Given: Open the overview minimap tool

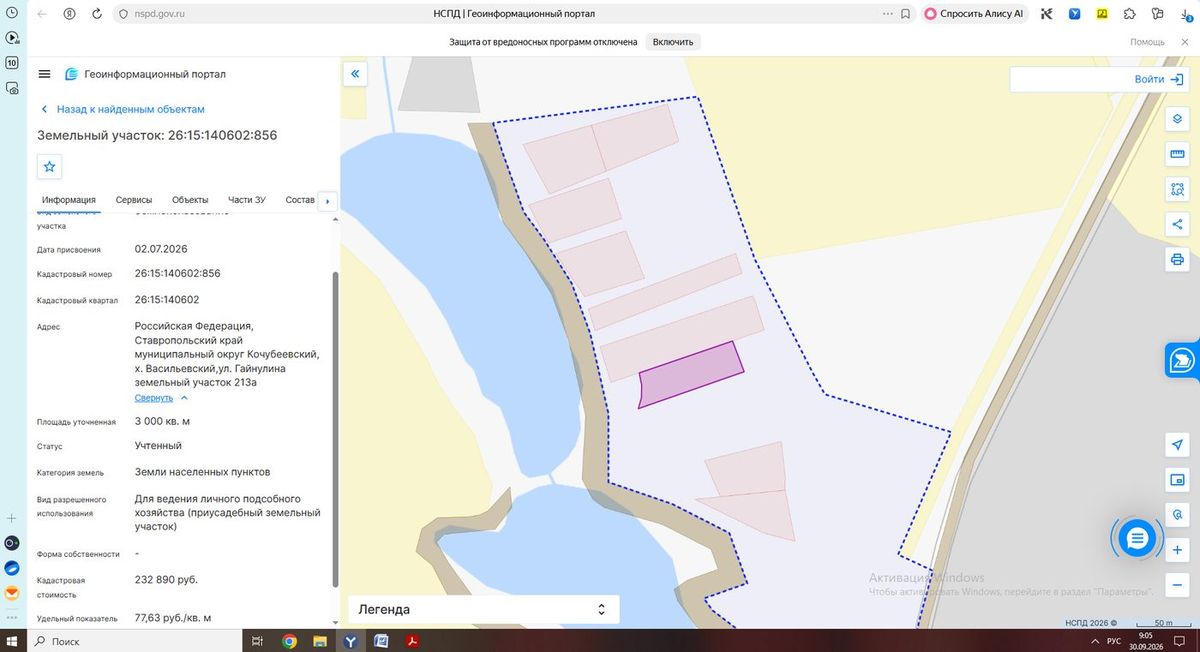Looking at the screenshot, I should coord(1177,480).
